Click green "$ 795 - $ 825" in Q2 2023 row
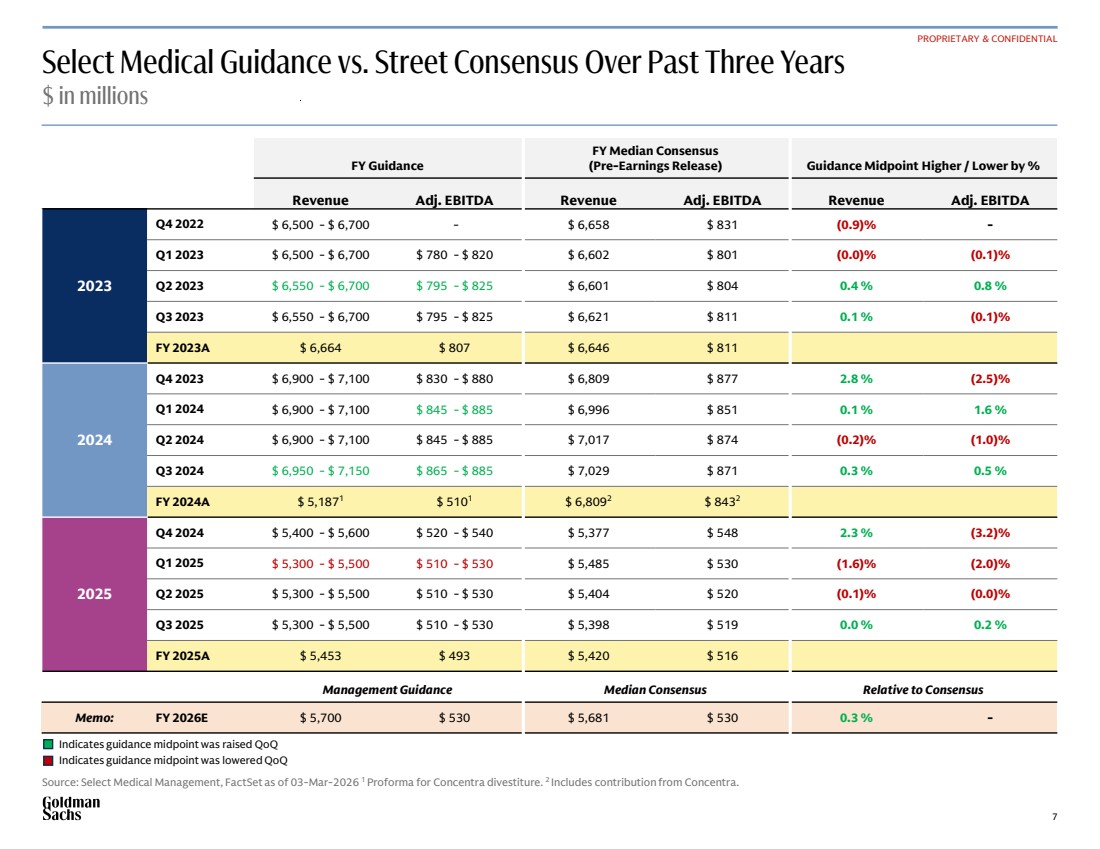 click(455, 286)
